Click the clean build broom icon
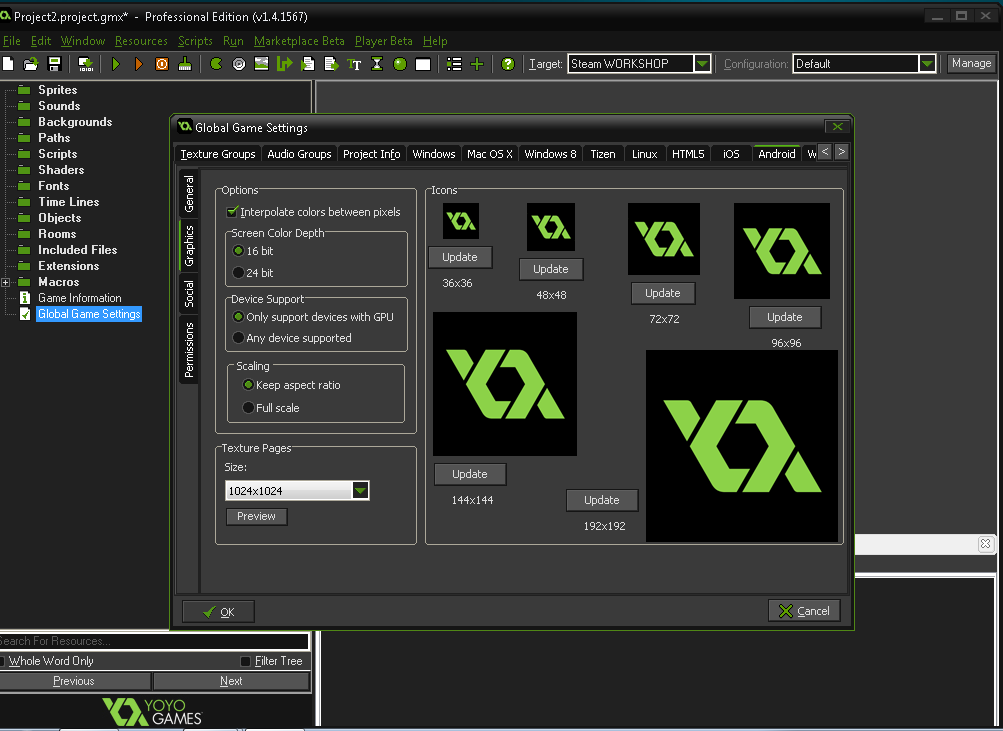 pyautogui.click(x=185, y=64)
